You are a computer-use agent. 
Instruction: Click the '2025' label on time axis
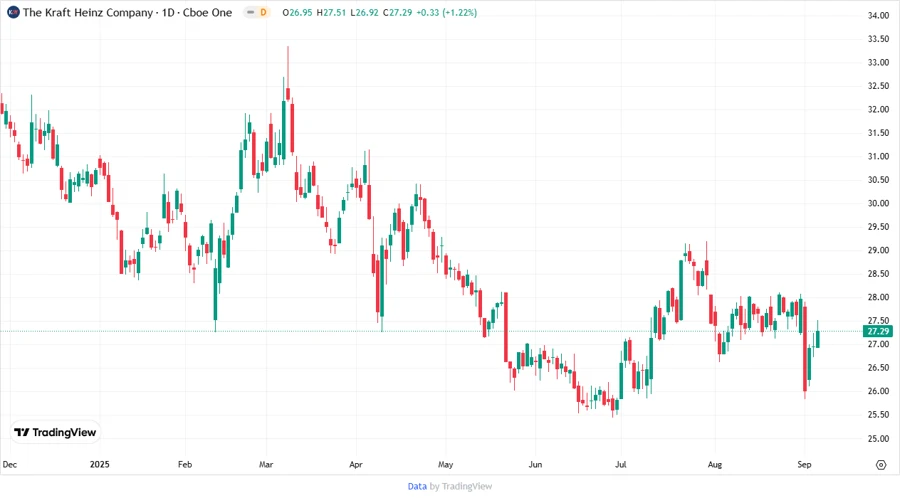coord(99,465)
